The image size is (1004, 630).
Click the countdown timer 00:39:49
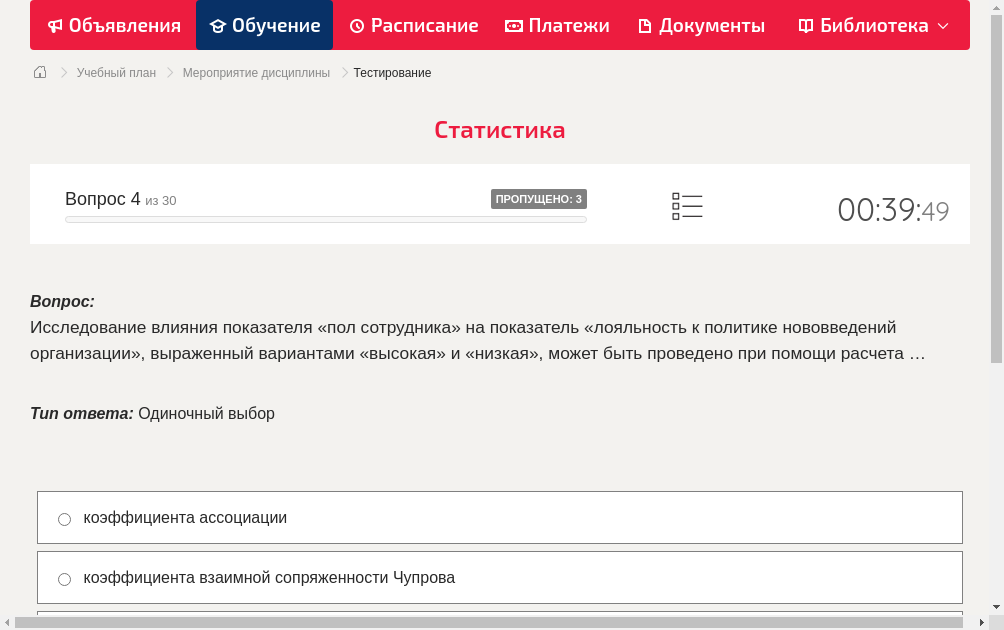893,208
